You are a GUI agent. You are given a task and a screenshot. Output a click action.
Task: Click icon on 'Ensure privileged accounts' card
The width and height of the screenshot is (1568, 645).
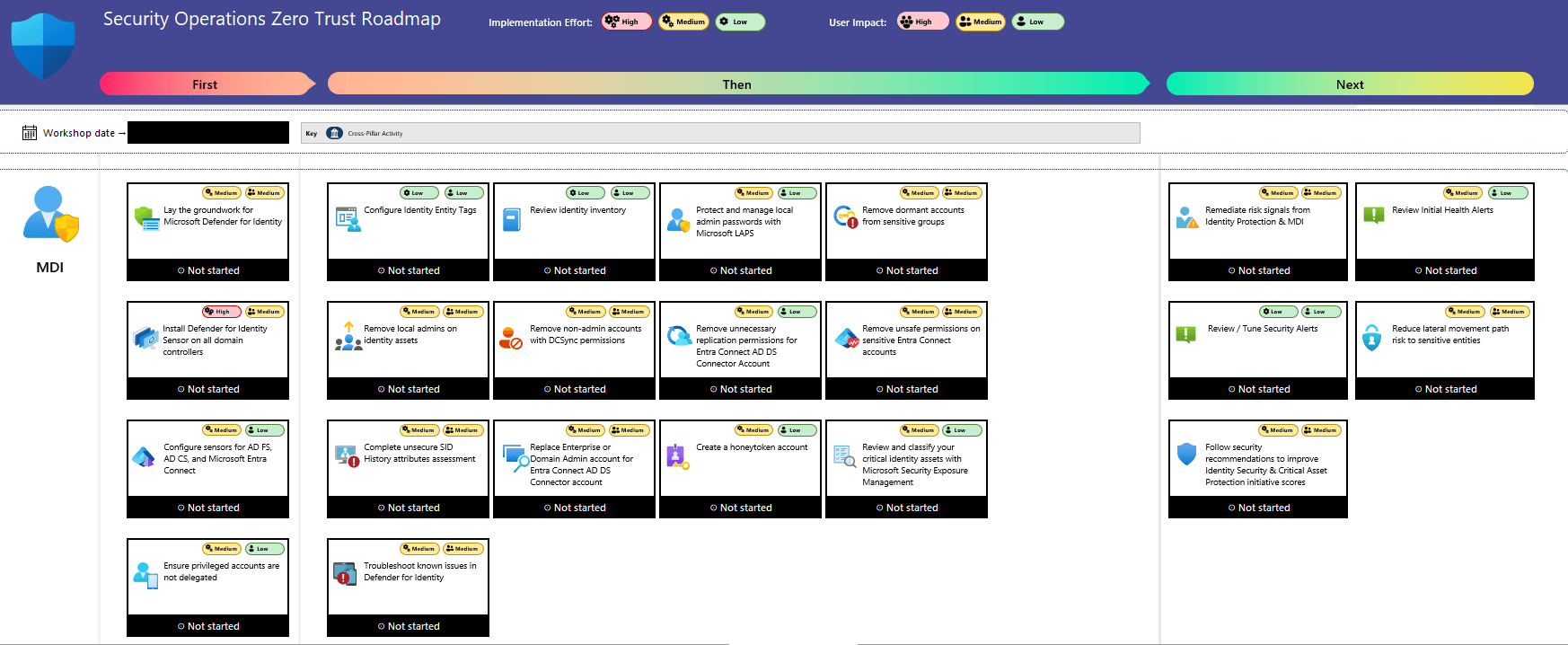[x=145, y=575]
